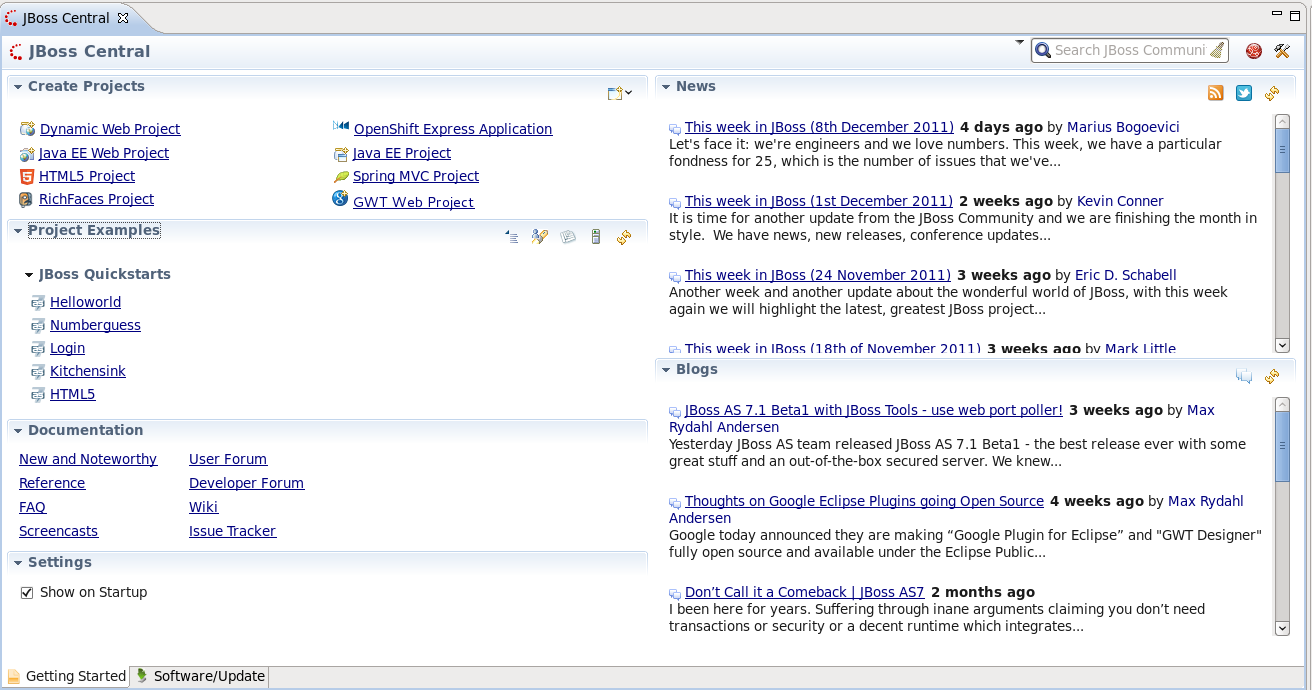1312x690 pixels.
Task: Toggle the Show on Startup checkbox
Action: point(27,593)
